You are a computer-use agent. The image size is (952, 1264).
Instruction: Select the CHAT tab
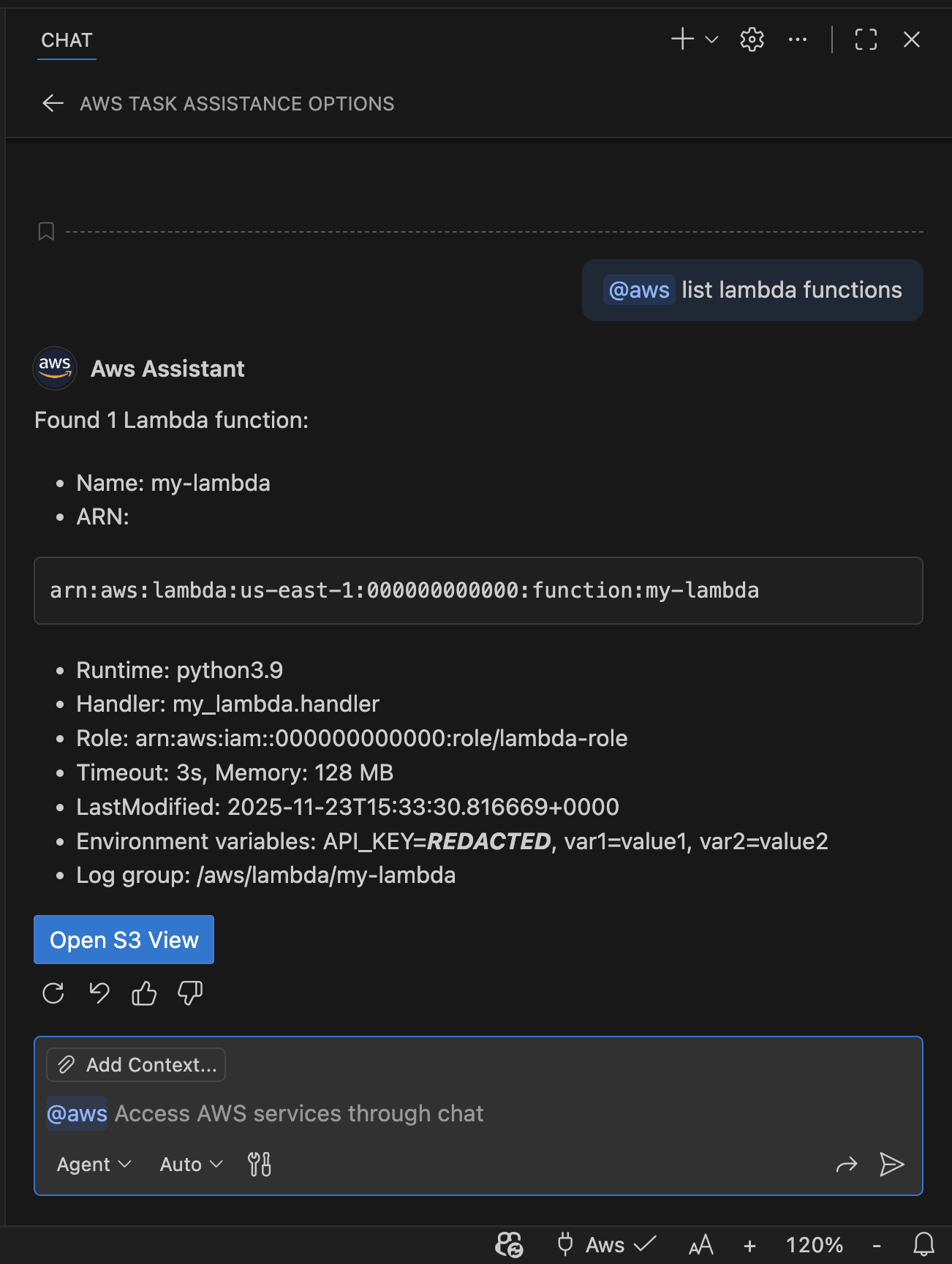point(67,40)
